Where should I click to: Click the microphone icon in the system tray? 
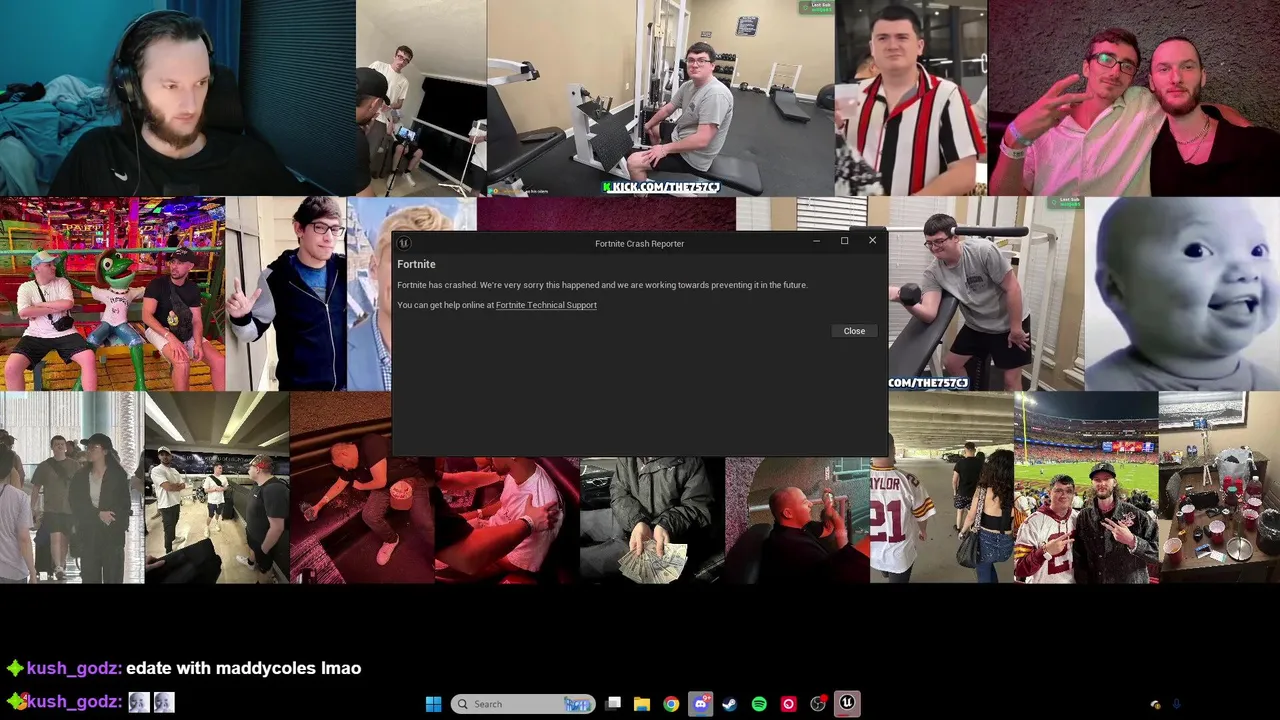pos(1176,704)
